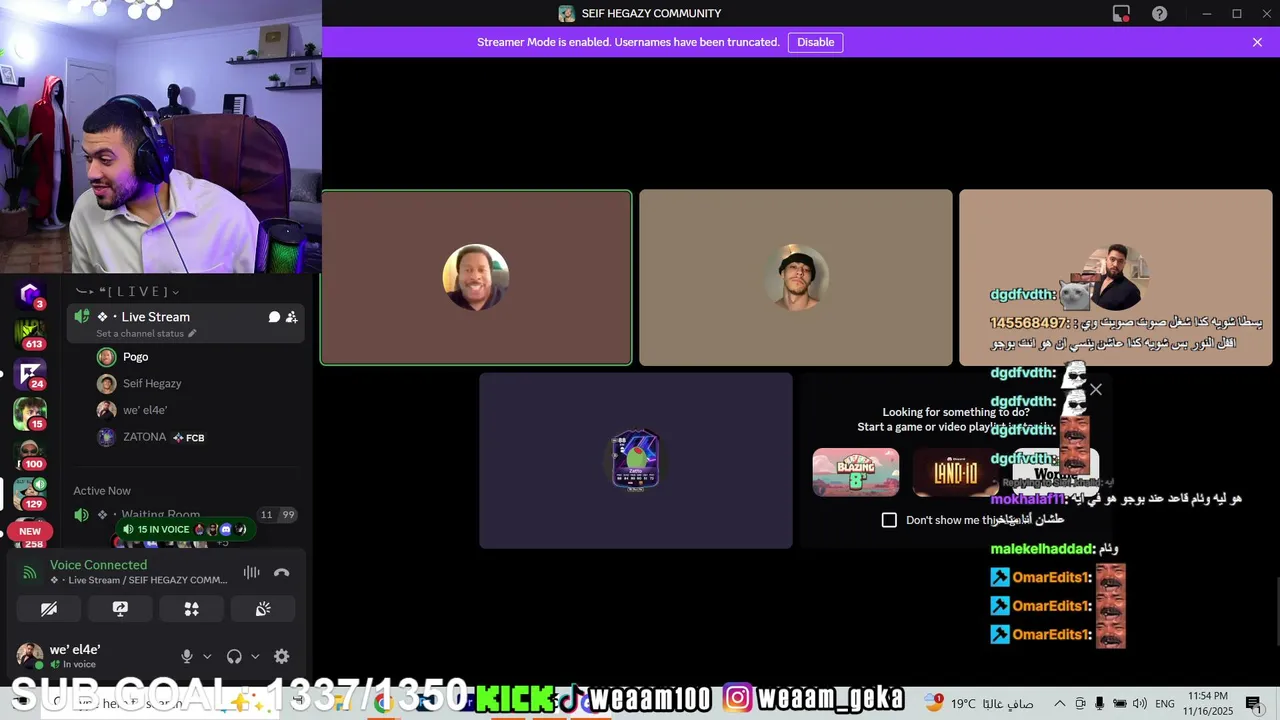The height and width of the screenshot is (720, 1280).
Task: Select the green-outlined speaking participant tile
Action: tap(476, 278)
